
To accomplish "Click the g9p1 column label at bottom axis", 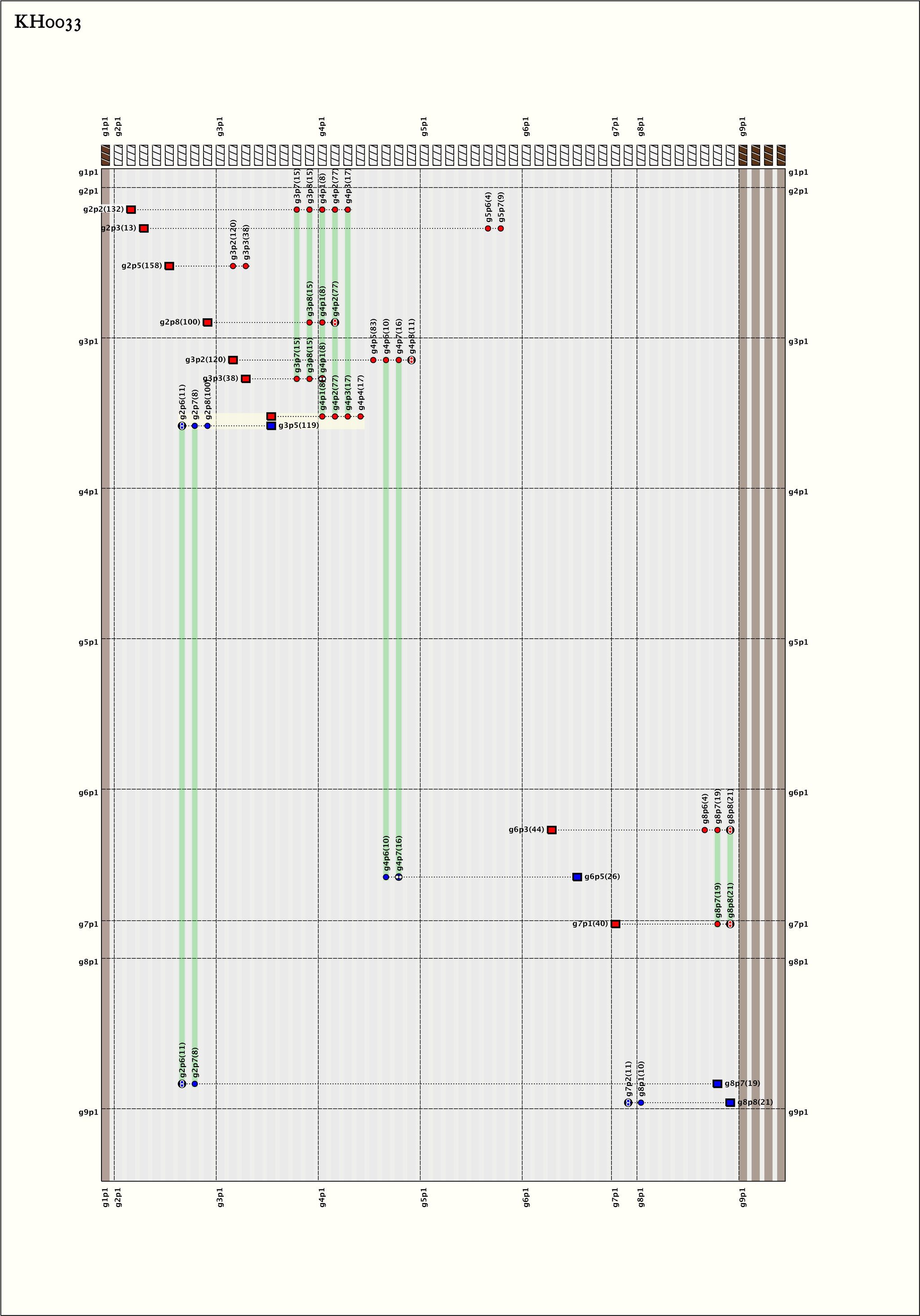I will 743,1197.
